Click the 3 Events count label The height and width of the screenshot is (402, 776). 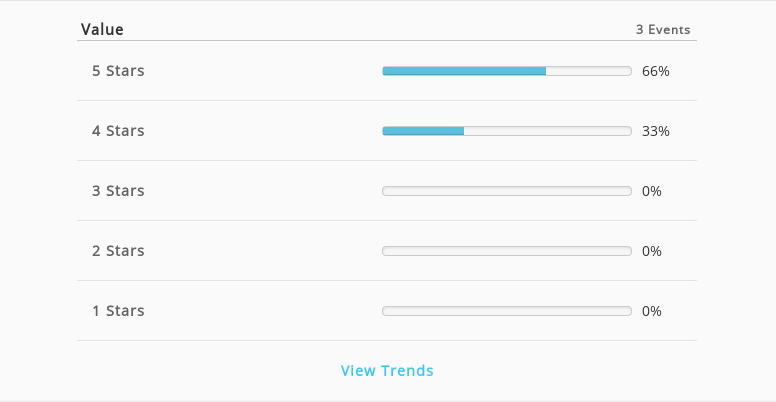(663, 30)
